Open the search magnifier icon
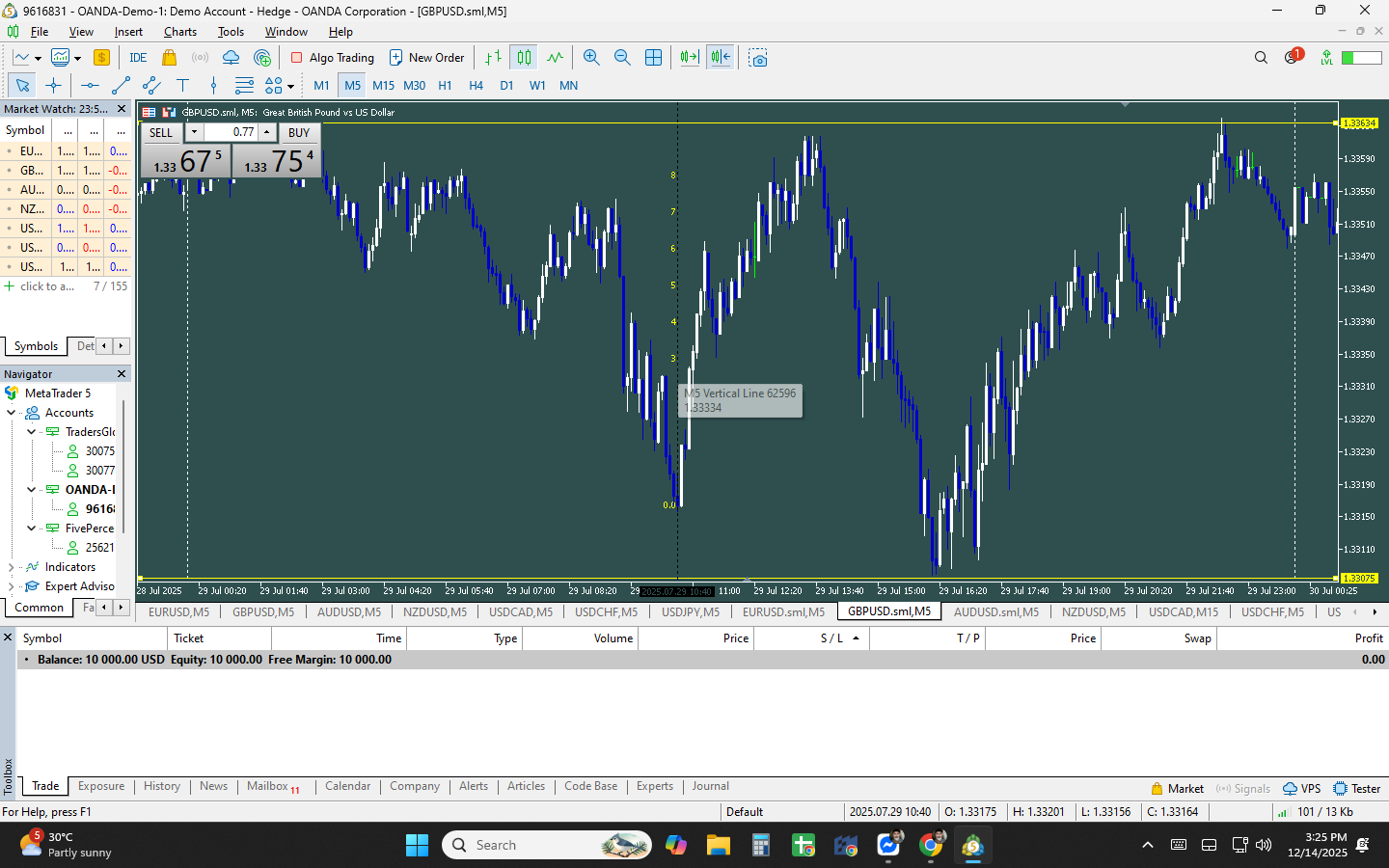The image size is (1389, 868). tap(1261, 58)
